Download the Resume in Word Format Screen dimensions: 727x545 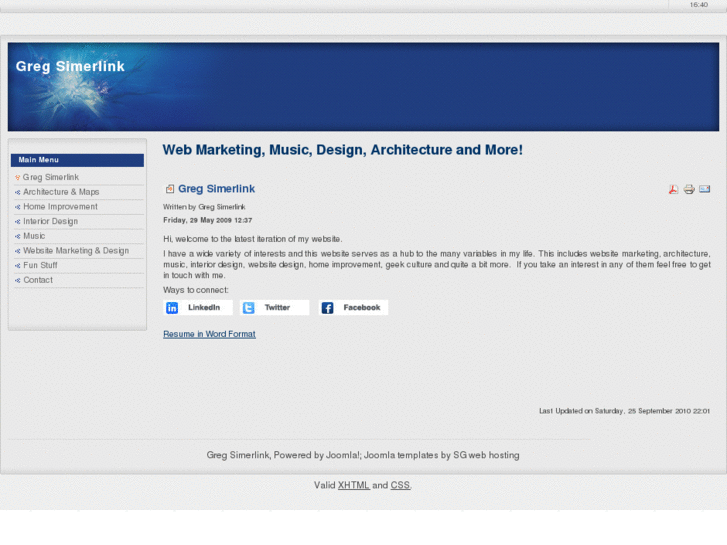(x=209, y=334)
